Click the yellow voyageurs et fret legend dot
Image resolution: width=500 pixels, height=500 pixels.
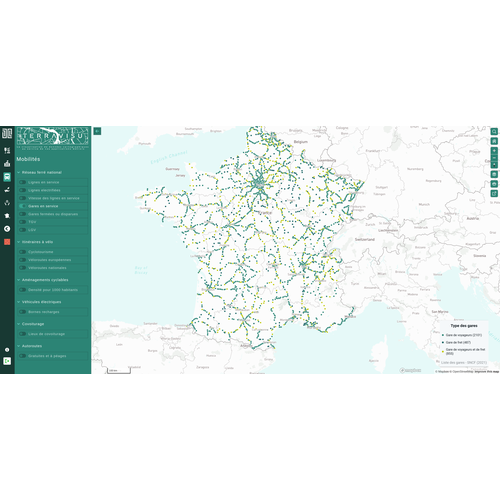click(443, 351)
